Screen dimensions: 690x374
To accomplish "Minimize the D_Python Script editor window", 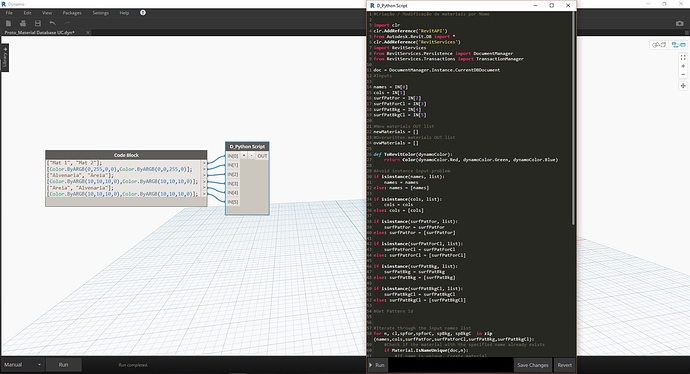I will [x=536, y=5].
